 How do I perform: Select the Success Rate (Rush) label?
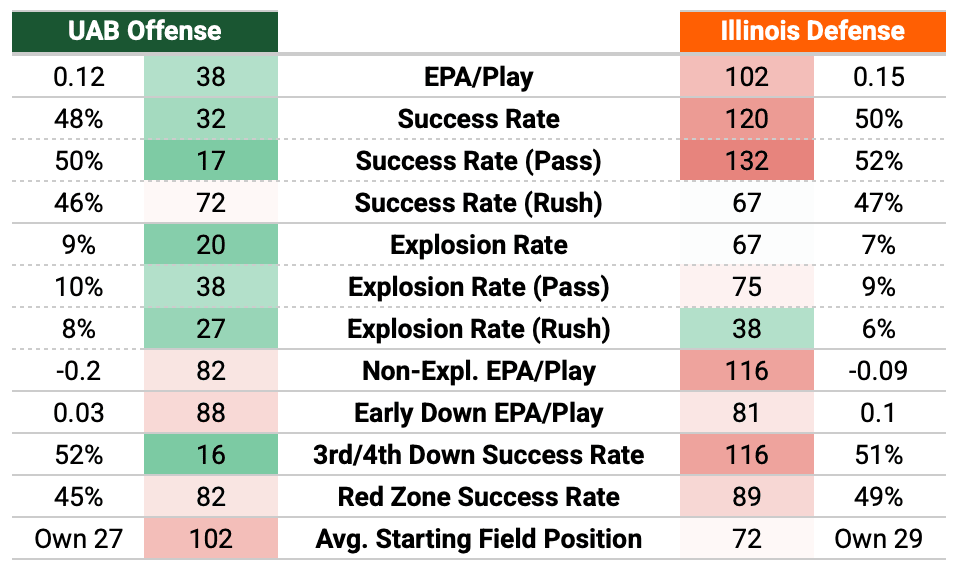tap(478, 203)
